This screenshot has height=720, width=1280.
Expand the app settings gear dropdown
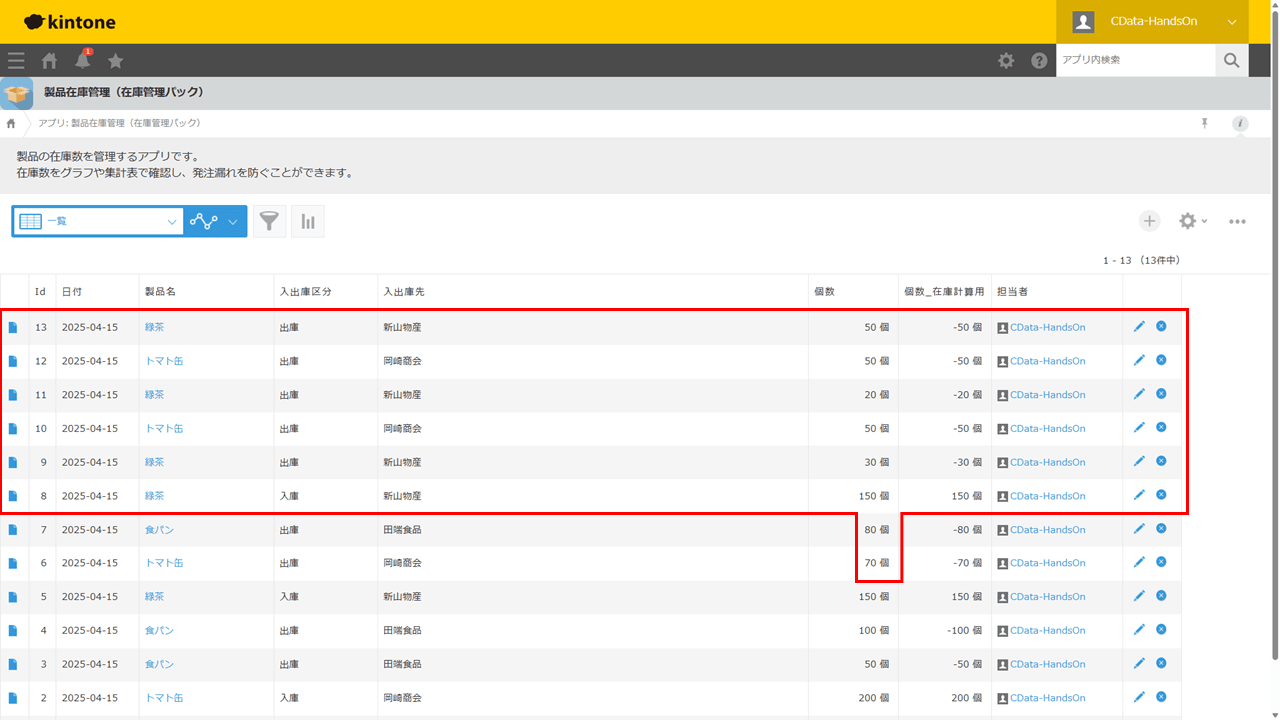1193,221
